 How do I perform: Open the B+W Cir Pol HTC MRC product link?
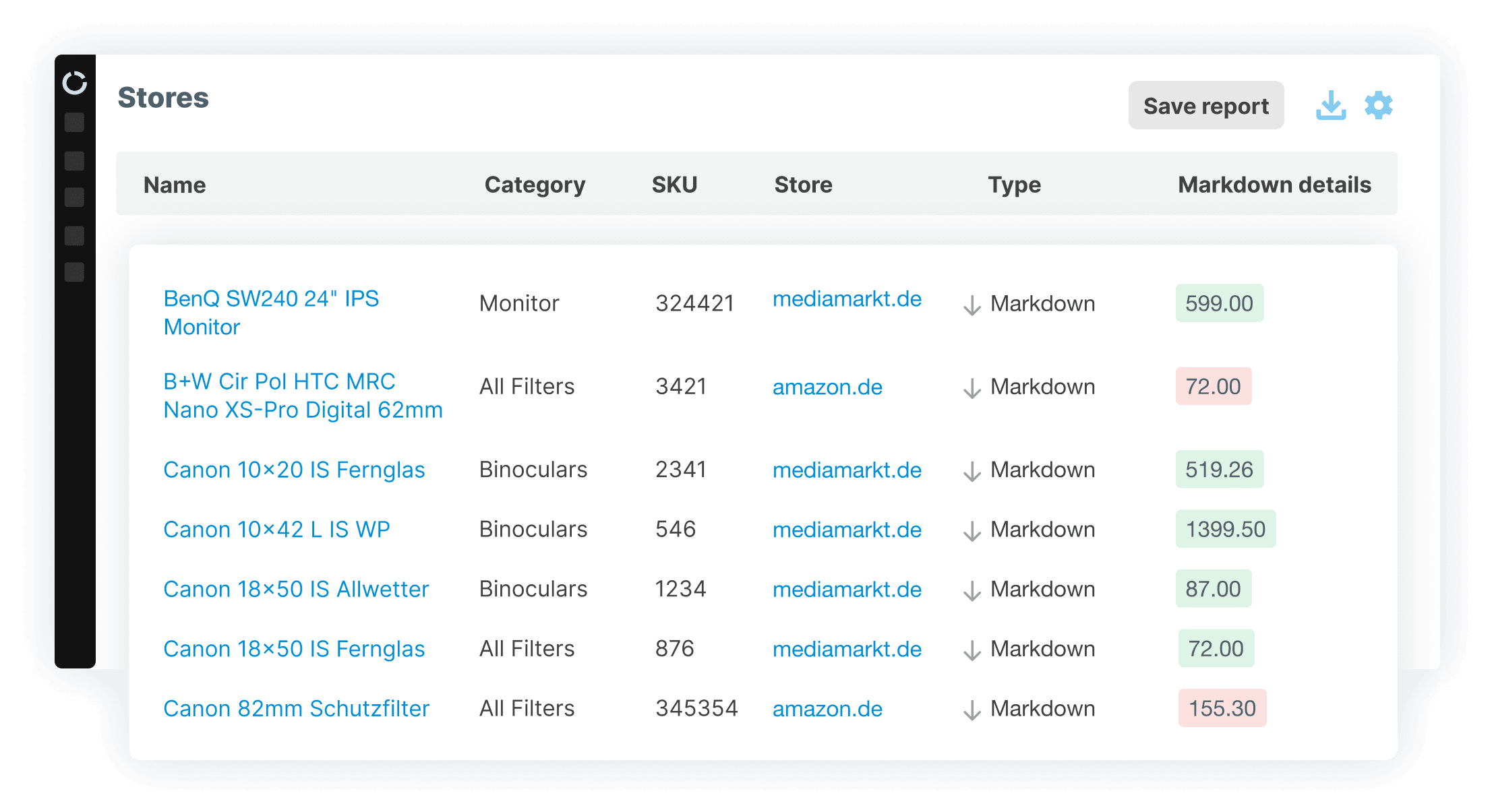(303, 396)
